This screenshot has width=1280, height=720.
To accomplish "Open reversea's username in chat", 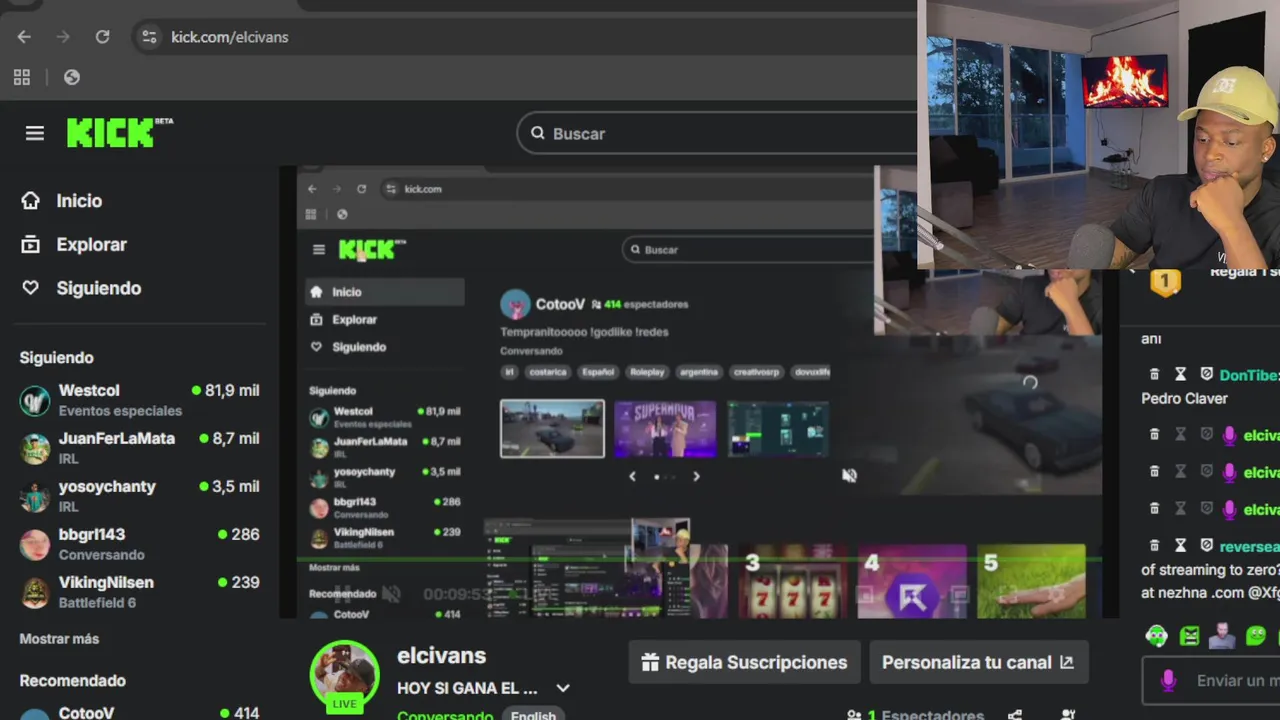I will (1249, 547).
